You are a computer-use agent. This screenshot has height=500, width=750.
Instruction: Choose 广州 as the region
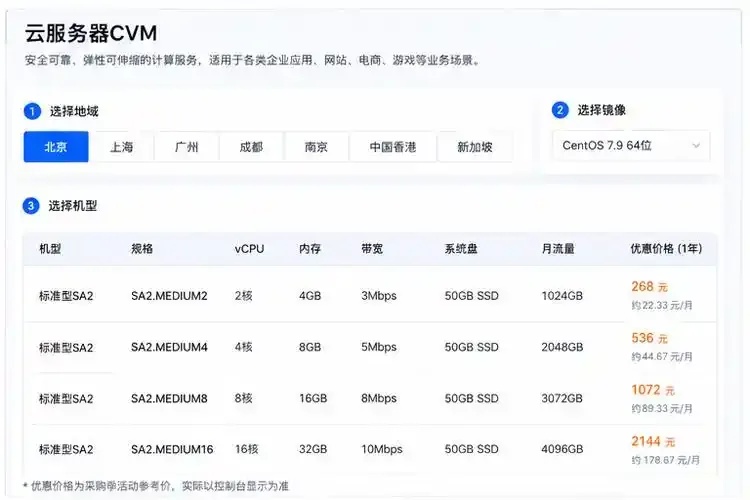[x=187, y=146]
